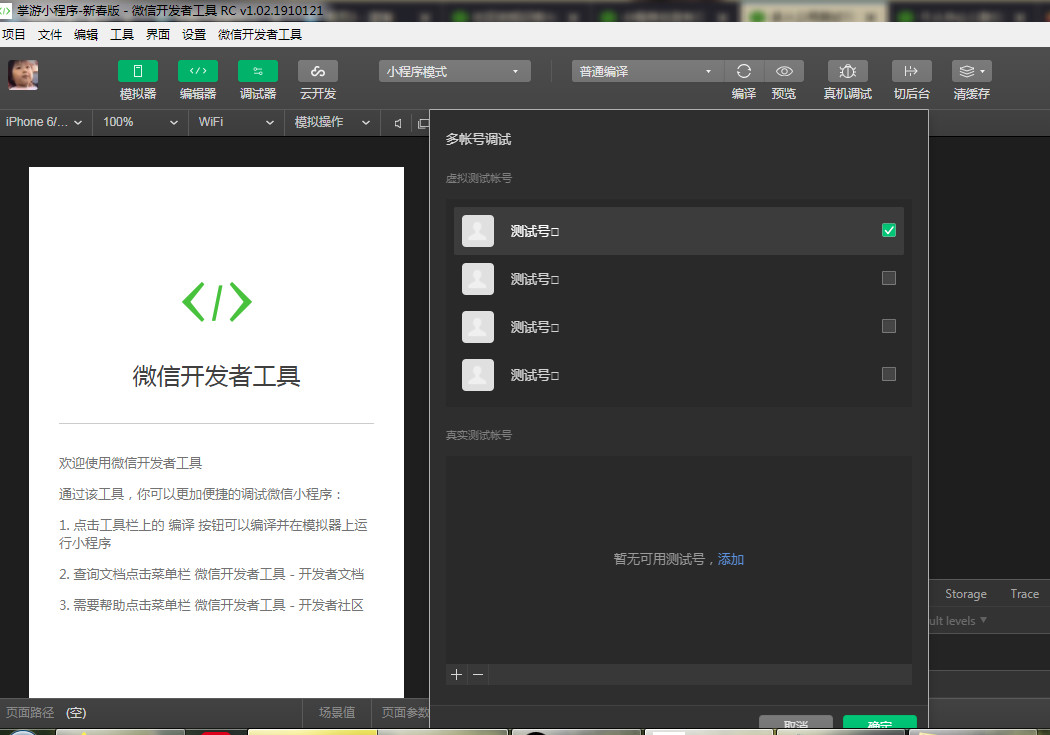Screen dimensions: 1050x735
Task: Open the log levels dropdown in the debugger
Action: click(x=958, y=621)
